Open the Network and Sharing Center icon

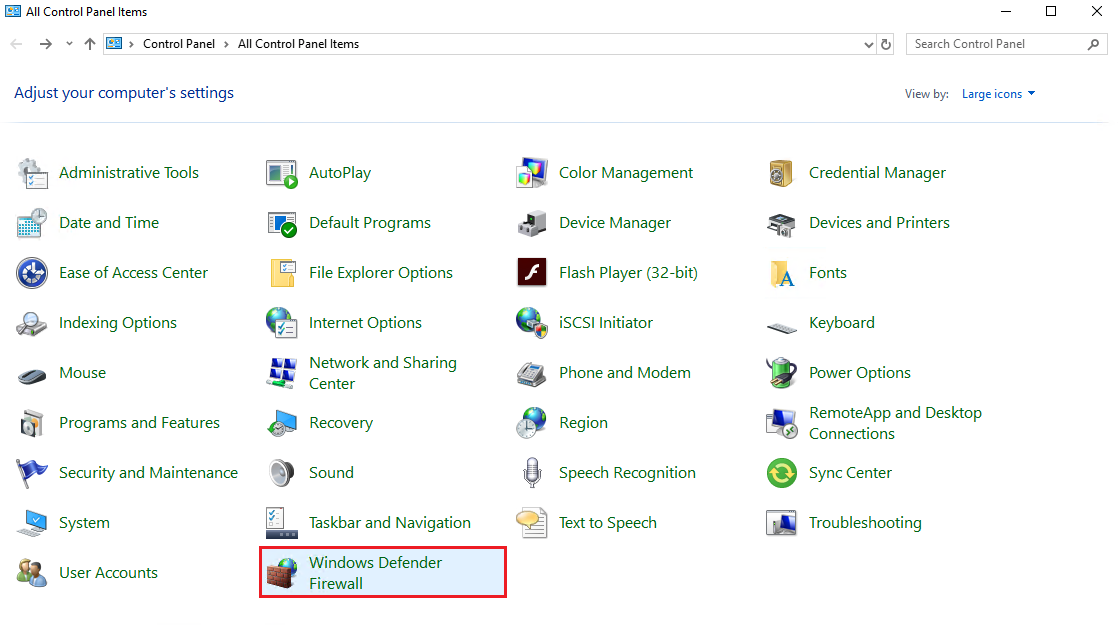click(282, 373)
